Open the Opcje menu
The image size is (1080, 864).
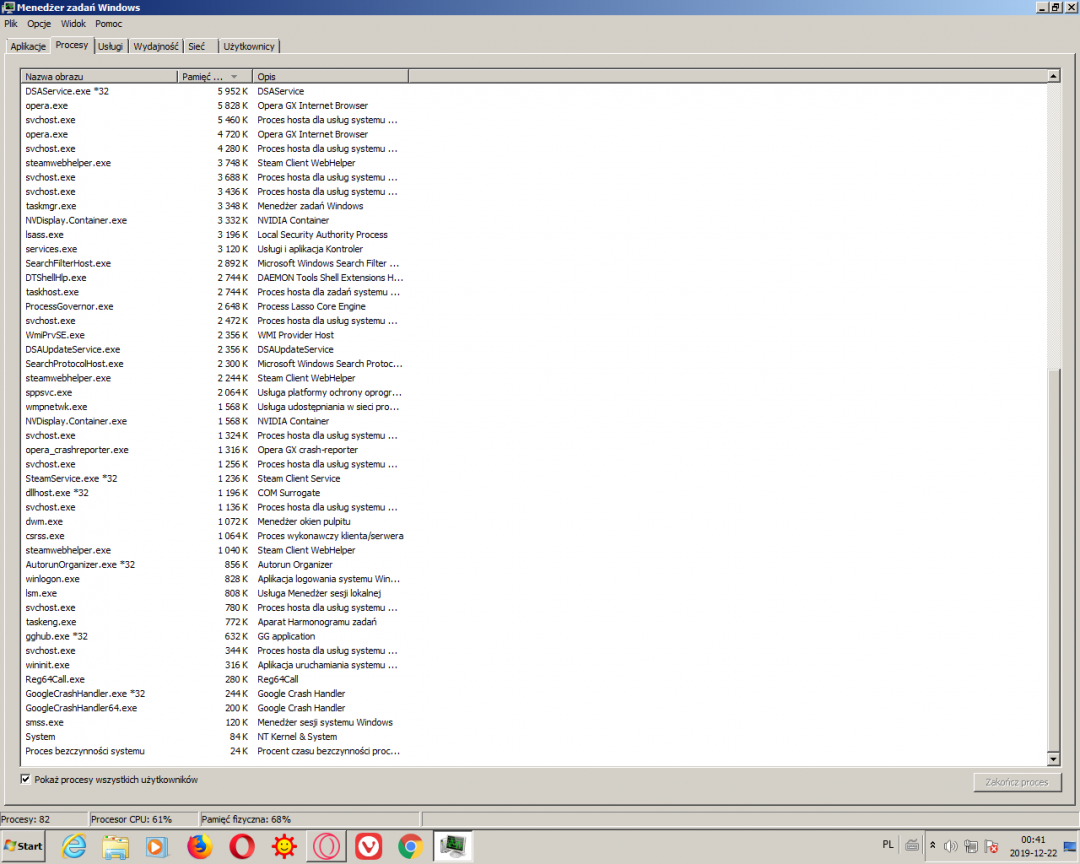[x=39, y=23]
